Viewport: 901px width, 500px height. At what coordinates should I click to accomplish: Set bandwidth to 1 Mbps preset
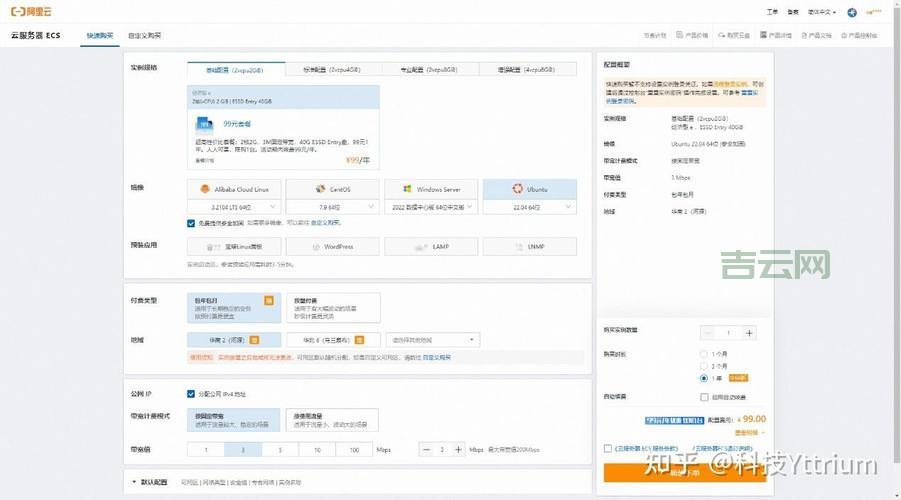(206, 450)
